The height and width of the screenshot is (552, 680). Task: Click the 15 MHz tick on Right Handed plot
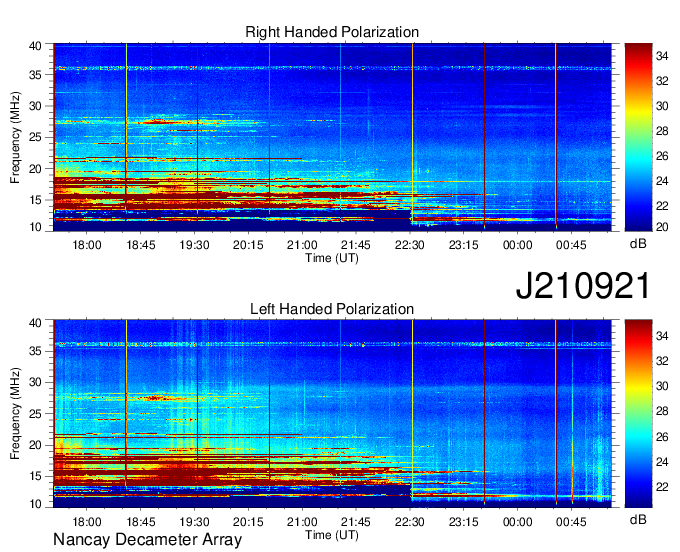[x=35, y=200]
